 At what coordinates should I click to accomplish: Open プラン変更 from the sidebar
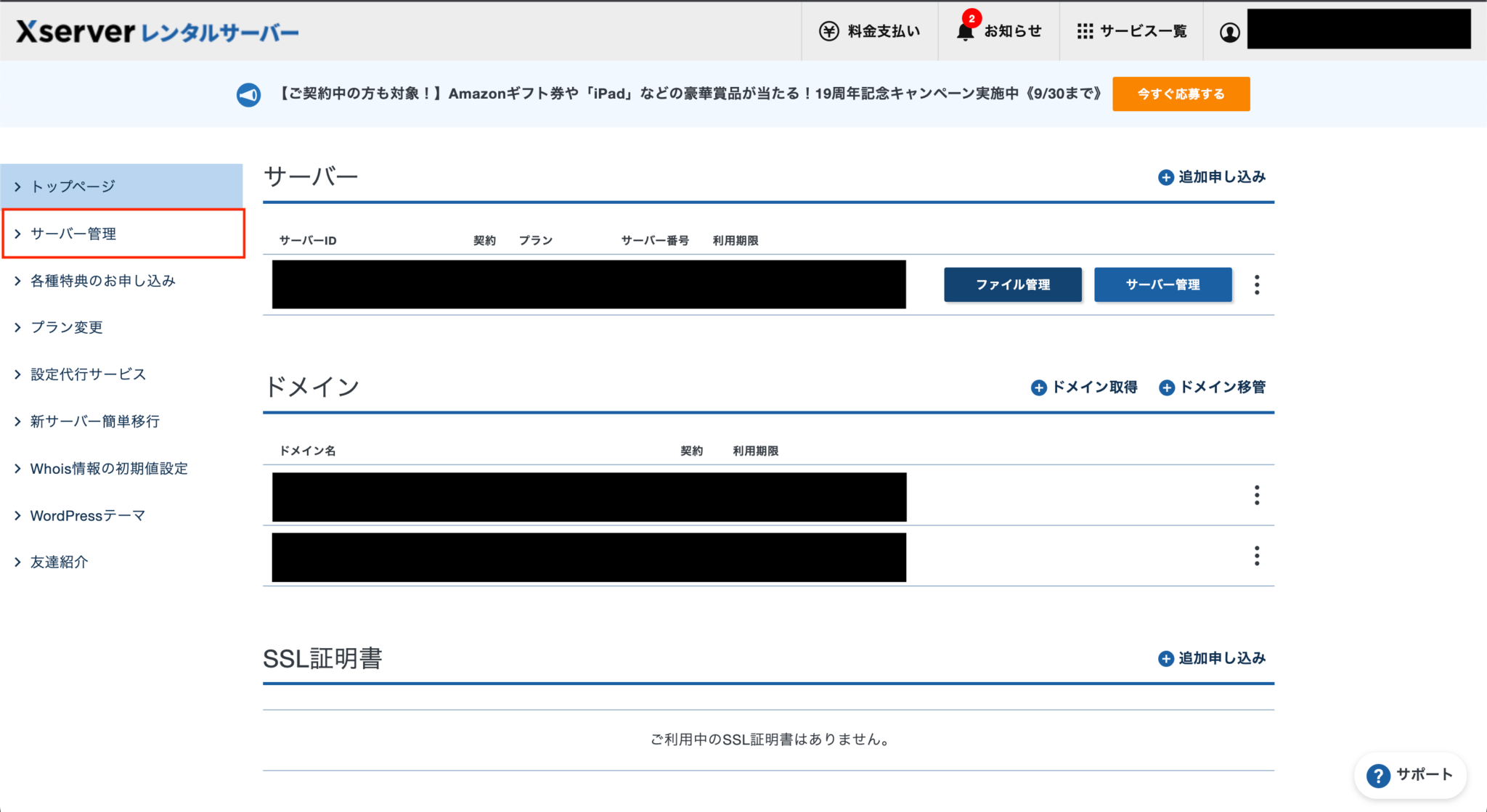66,327
